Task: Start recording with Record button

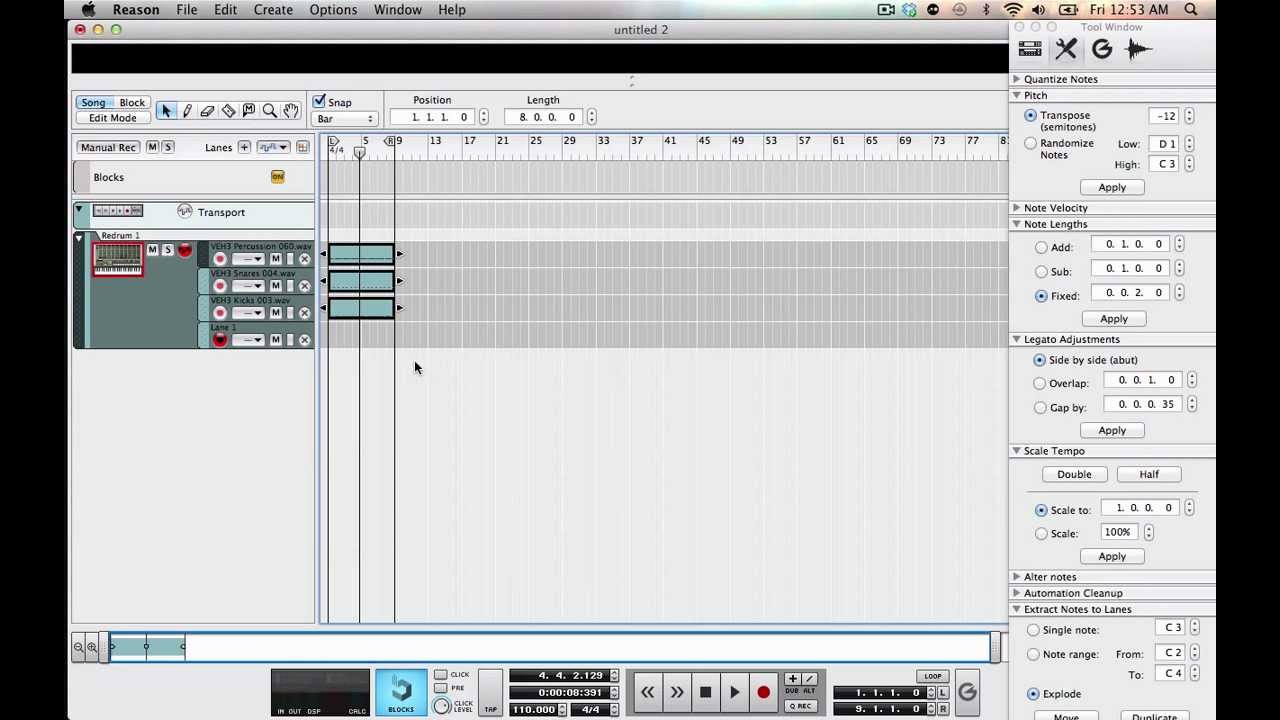Action: [763, 692]
